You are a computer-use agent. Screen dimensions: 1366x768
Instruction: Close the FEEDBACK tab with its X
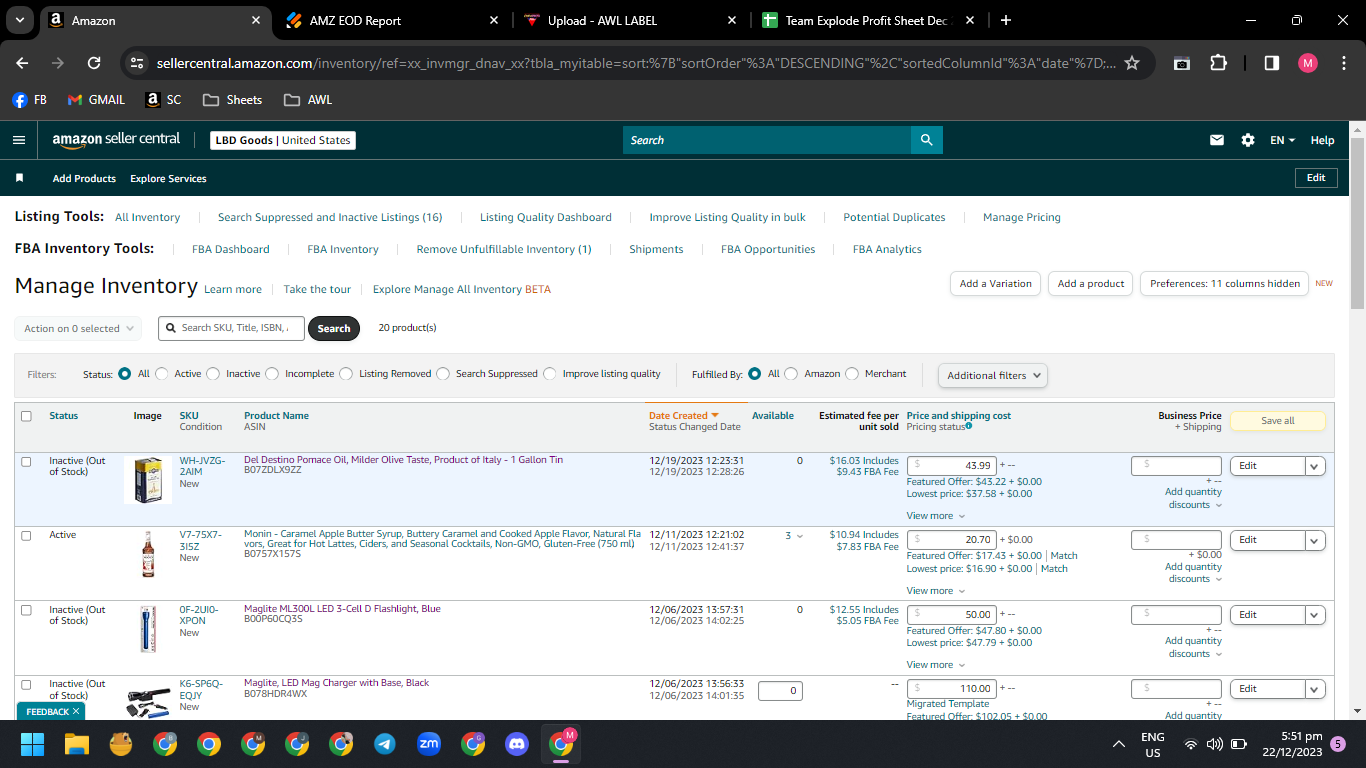77,711
